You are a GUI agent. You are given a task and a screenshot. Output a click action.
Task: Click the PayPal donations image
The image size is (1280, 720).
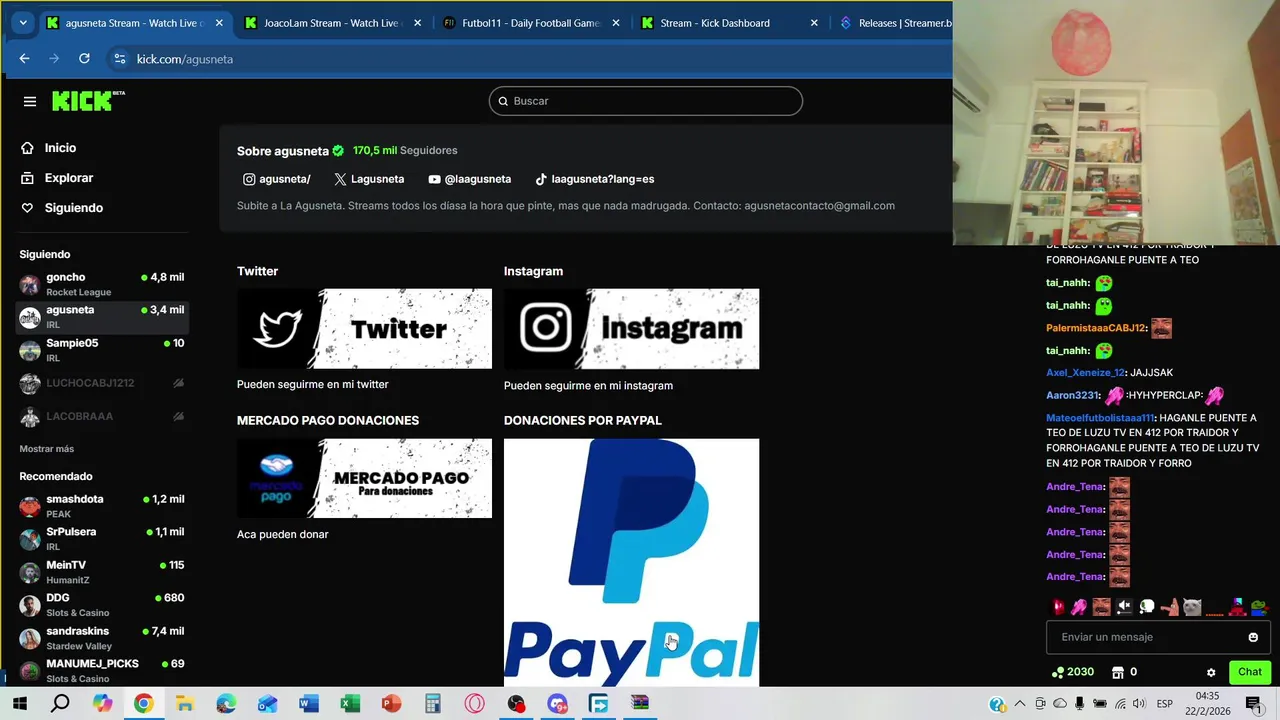pos(631,562)
